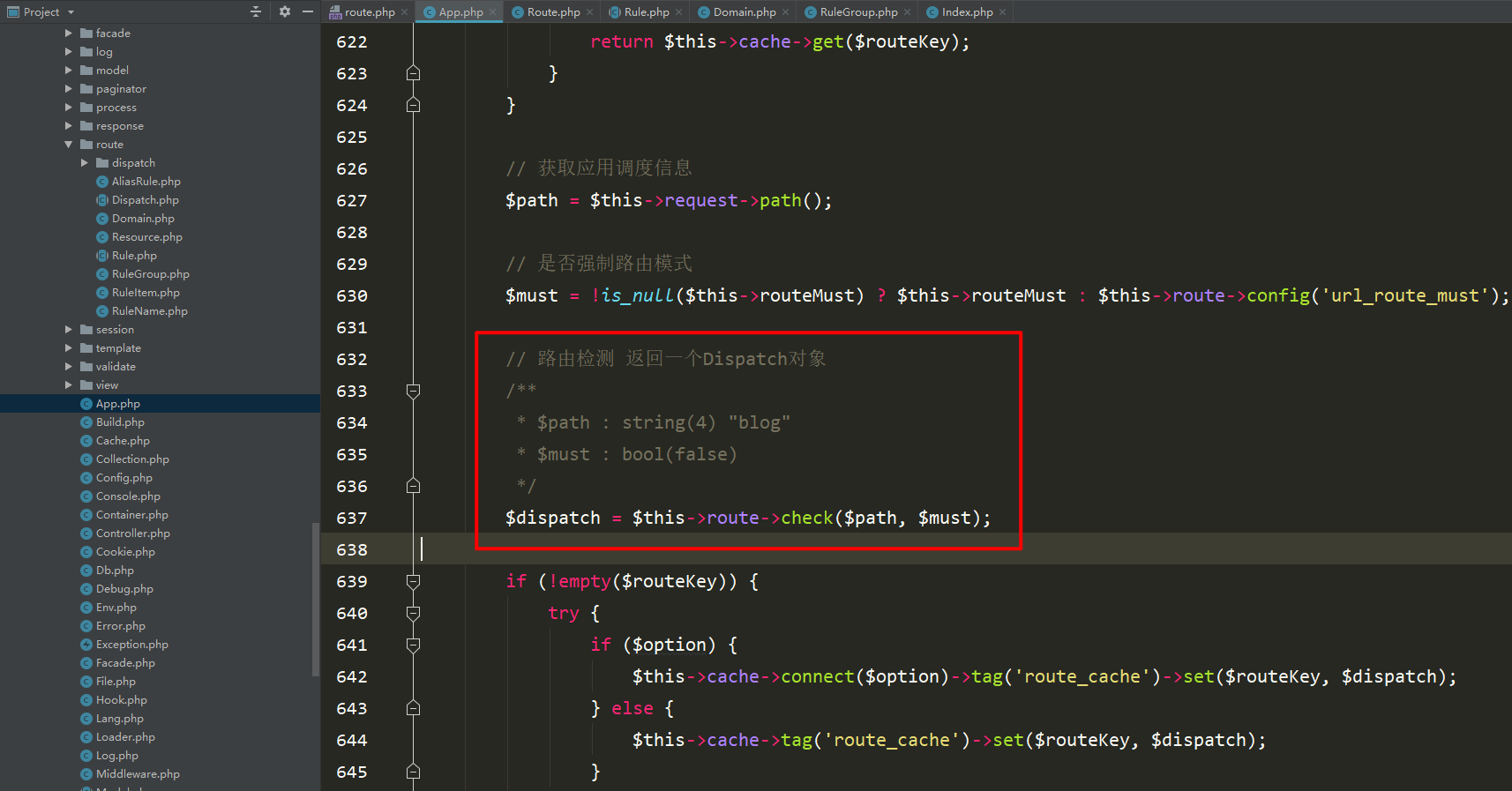Expand the process folder
The image size is (1512, 791).
pyautogui.click(x=69, y=107)
